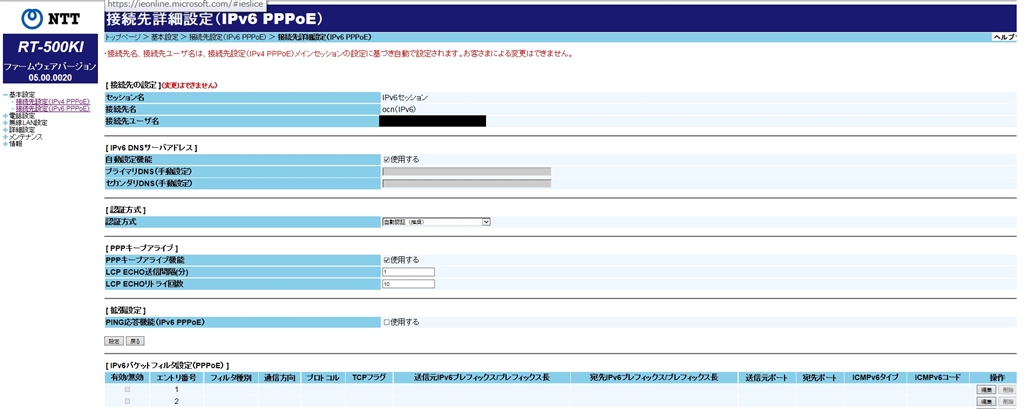Click LCP ECHO送信間隔(分) input field
This screenshot has width=1024, height=409.
408,272
